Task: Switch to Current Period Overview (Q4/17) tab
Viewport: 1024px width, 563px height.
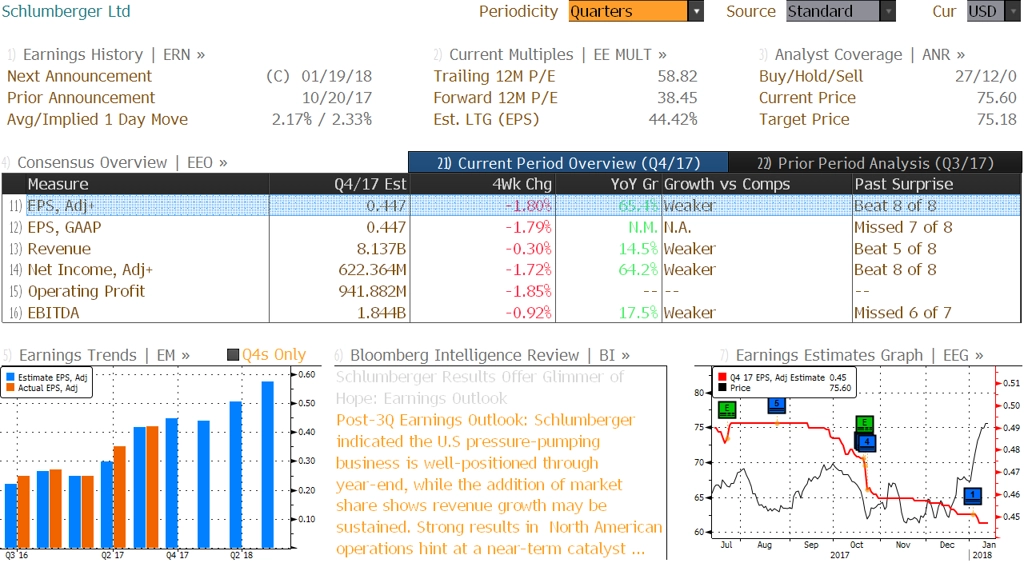Action: (x=568, y=163)
